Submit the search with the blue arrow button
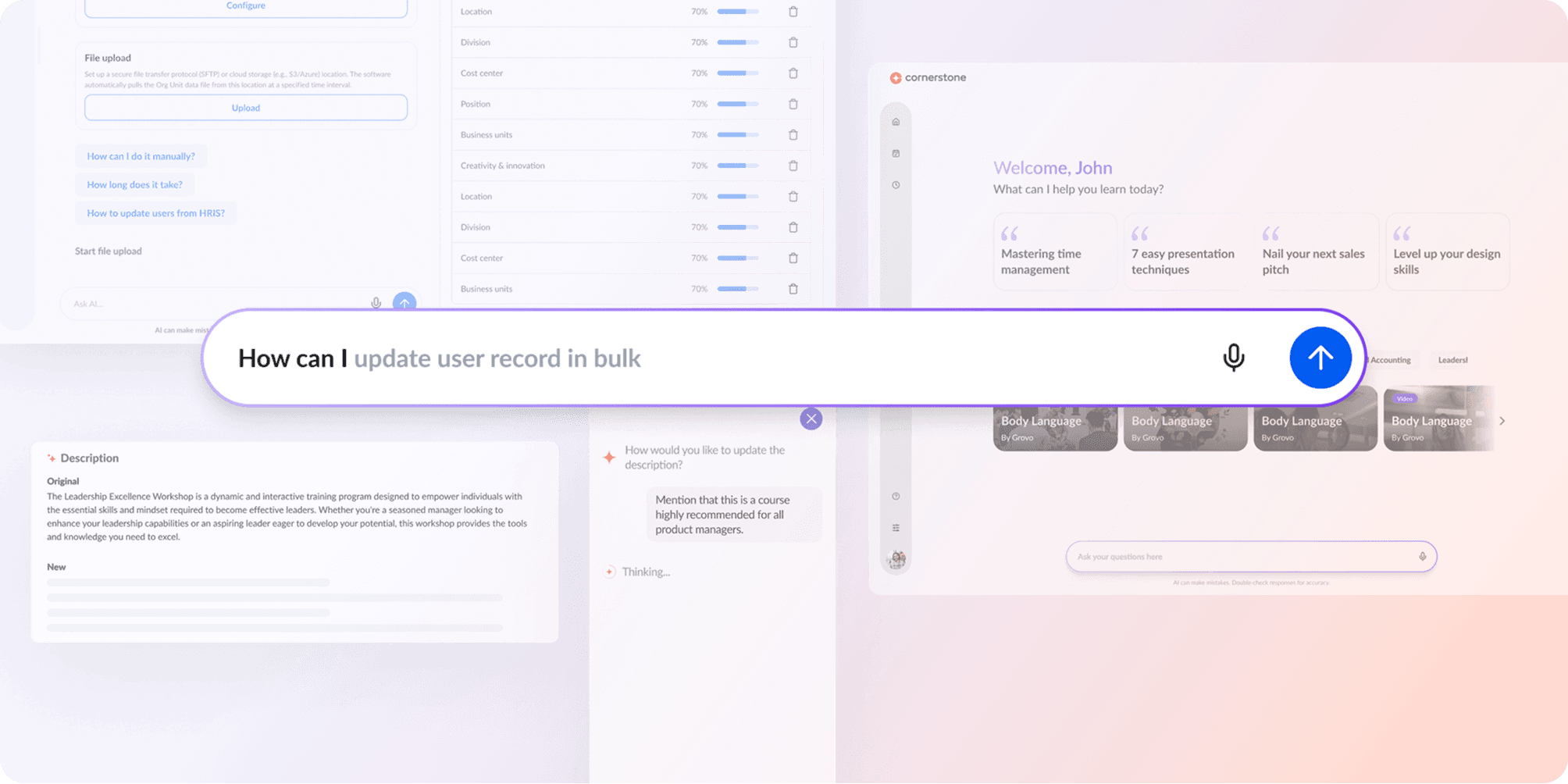The image size is (1568, 784). (x=1320, y=358)
